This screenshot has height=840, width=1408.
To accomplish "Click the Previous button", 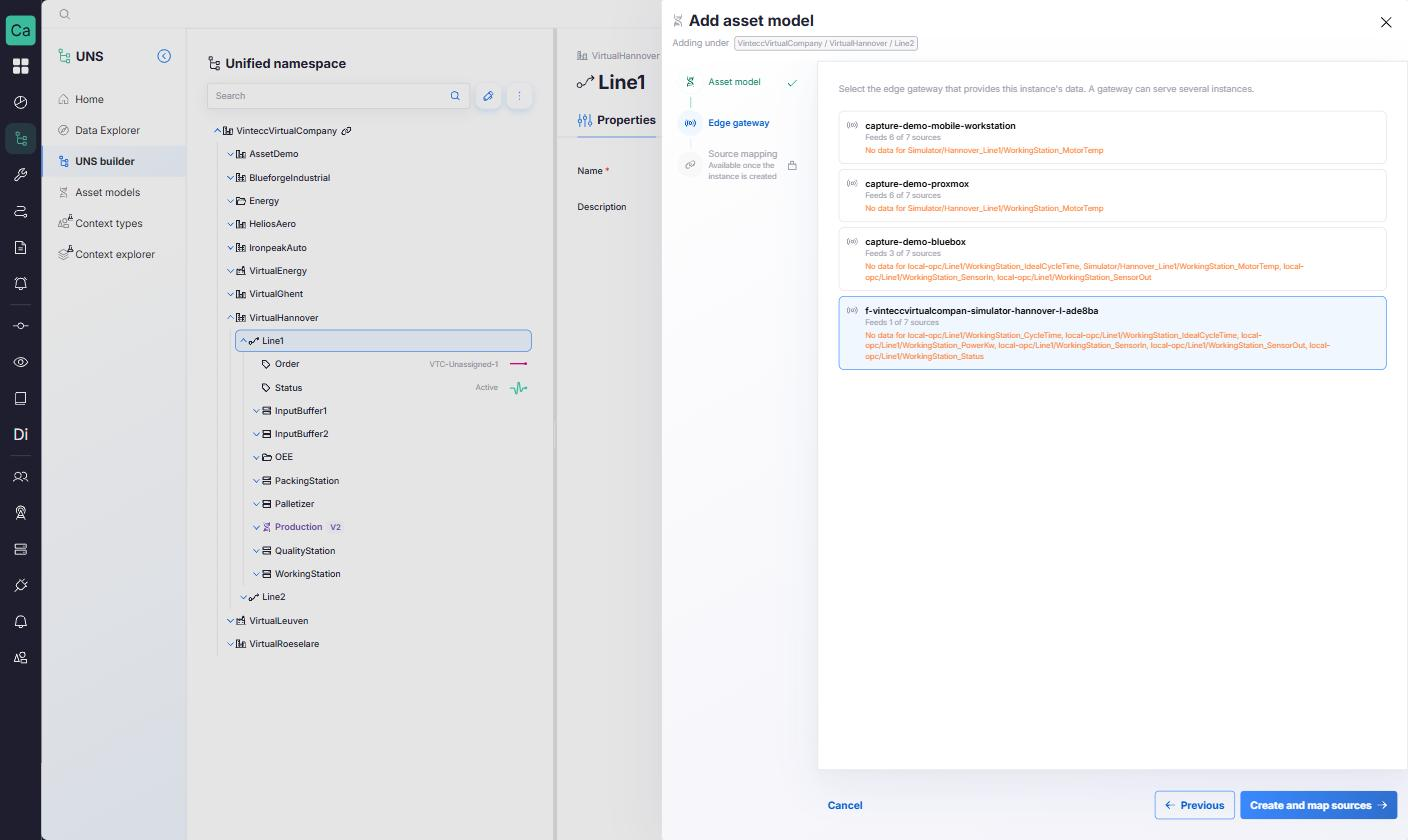I will pos(1194,805).
